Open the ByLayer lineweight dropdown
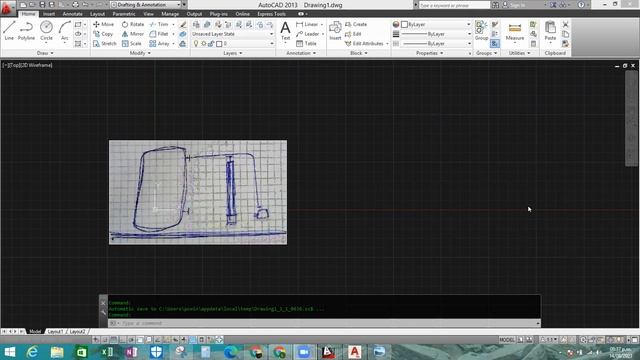 (436, 34)
